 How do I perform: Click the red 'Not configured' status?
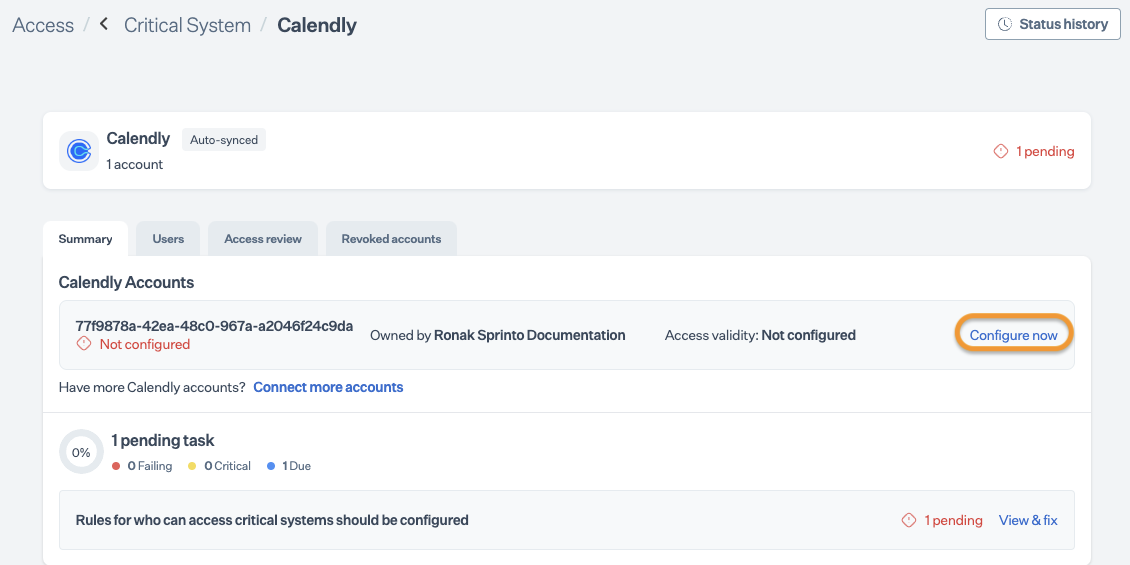point(145,344)
